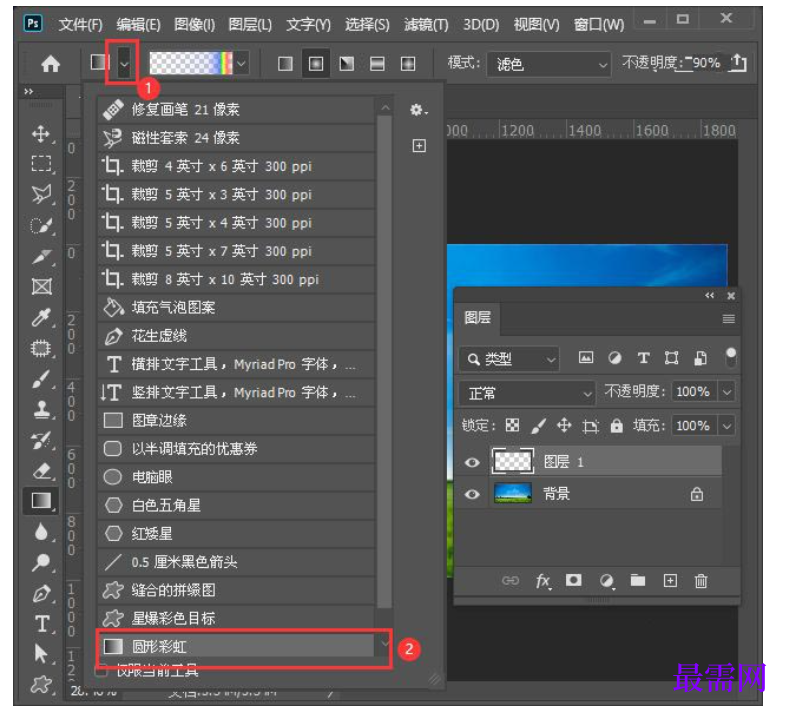Toggle visibility of 图层 1
The width and height of the screenshot is (785, 709).
(472, 462)
